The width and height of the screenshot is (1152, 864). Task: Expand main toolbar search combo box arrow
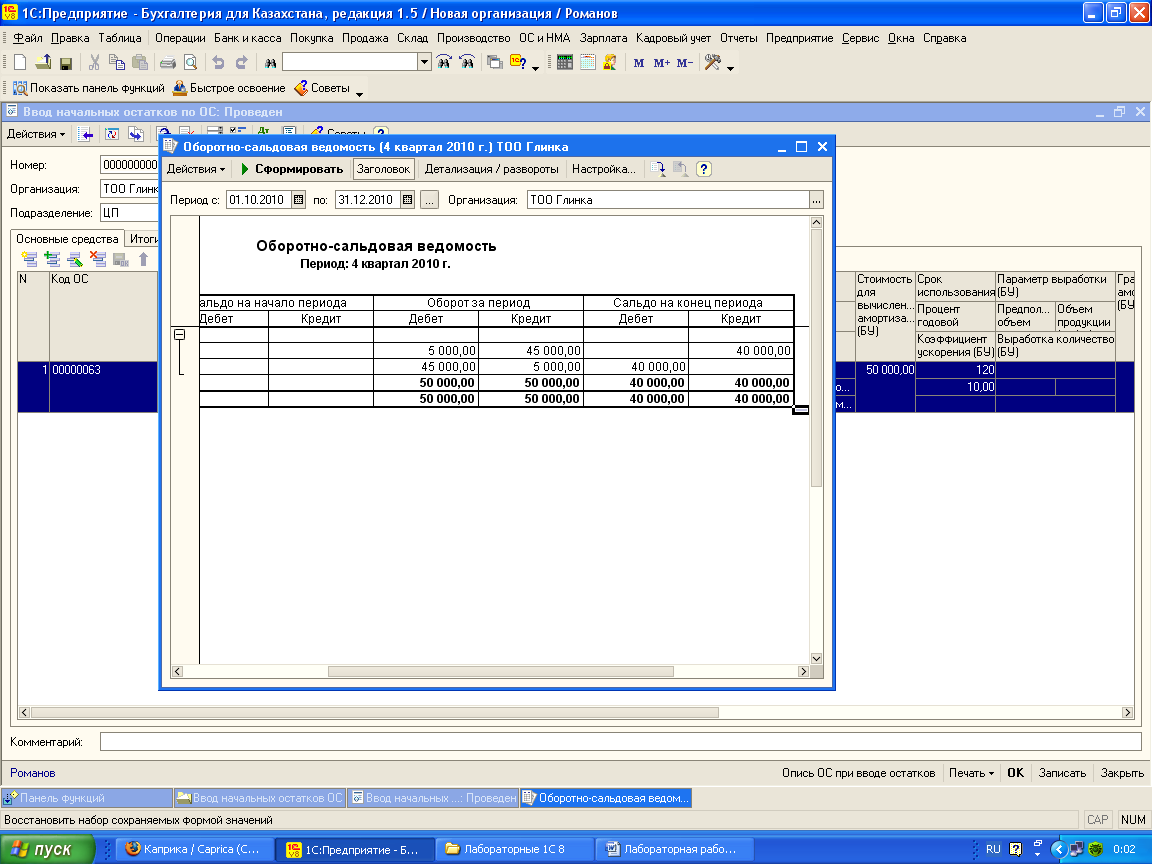click(x=424, y=62)
